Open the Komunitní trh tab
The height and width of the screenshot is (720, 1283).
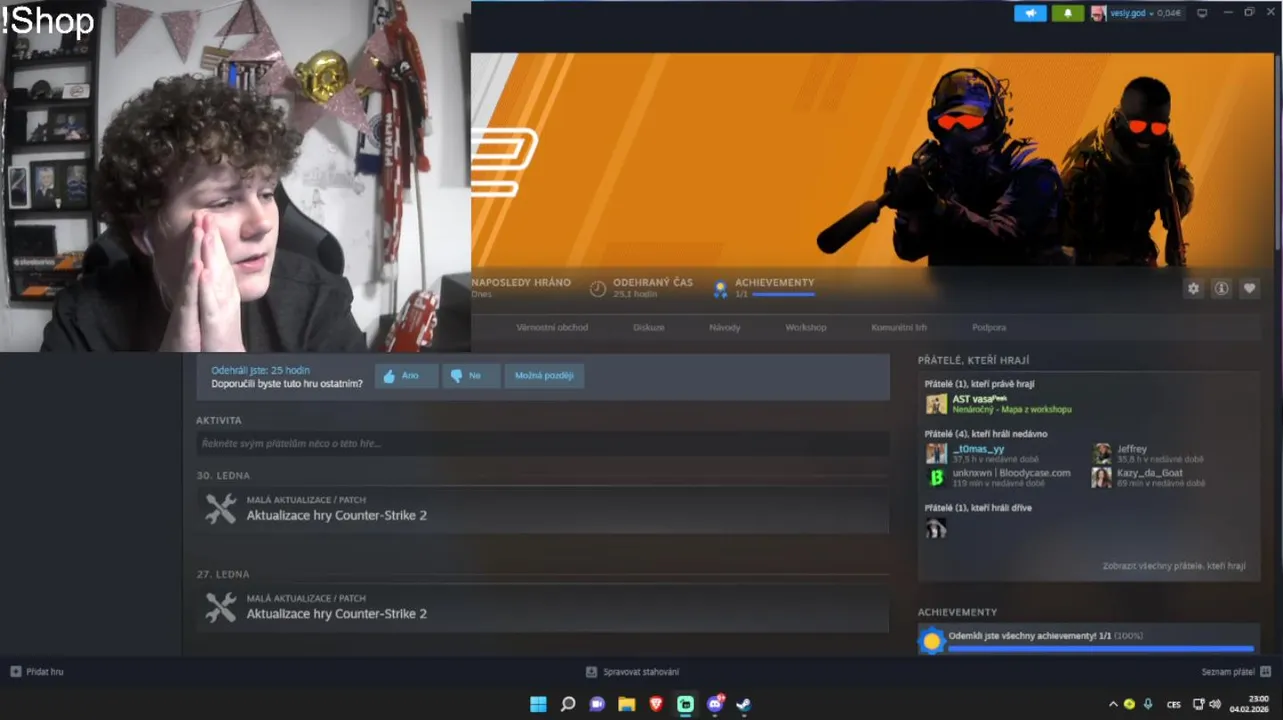pos(899,327)
